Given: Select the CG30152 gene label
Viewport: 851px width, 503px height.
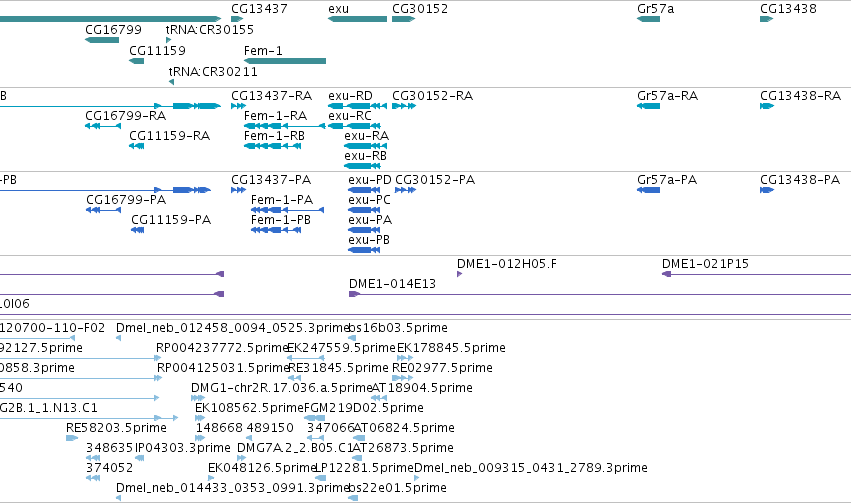Looking at the screenshot, I should point(420,9).
